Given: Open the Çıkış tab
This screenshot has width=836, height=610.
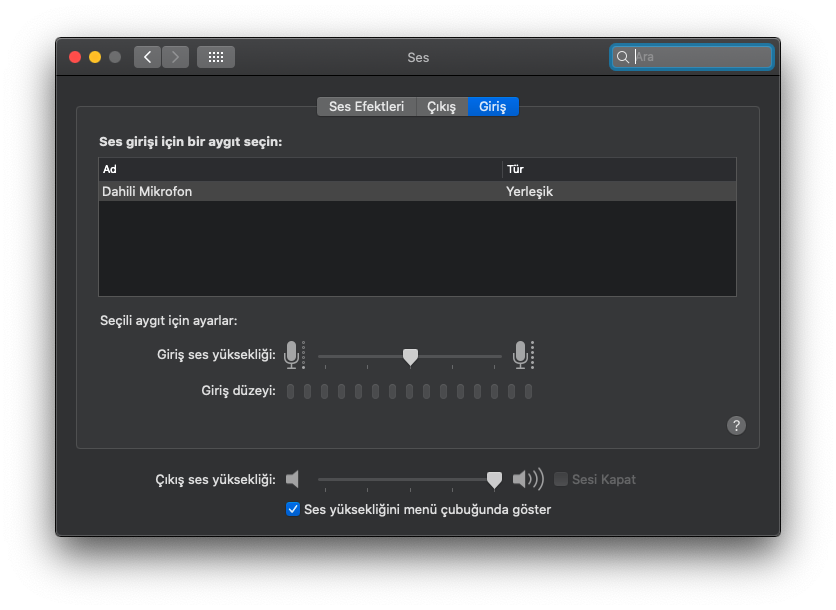Looking at the screenshot, I should click(x=441, y=106).
